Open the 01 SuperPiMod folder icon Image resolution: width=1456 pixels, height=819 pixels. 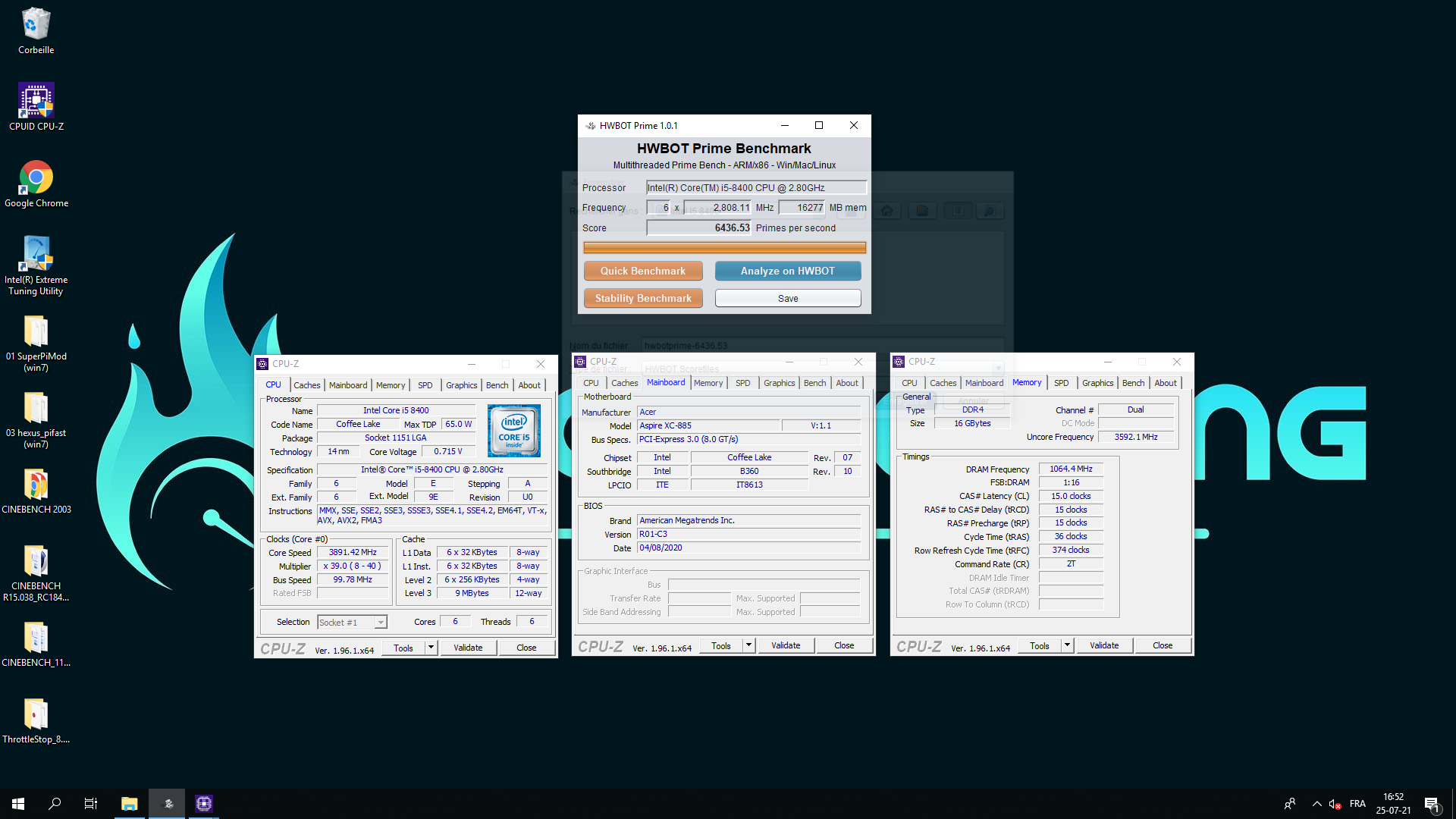tap(36, 344)
